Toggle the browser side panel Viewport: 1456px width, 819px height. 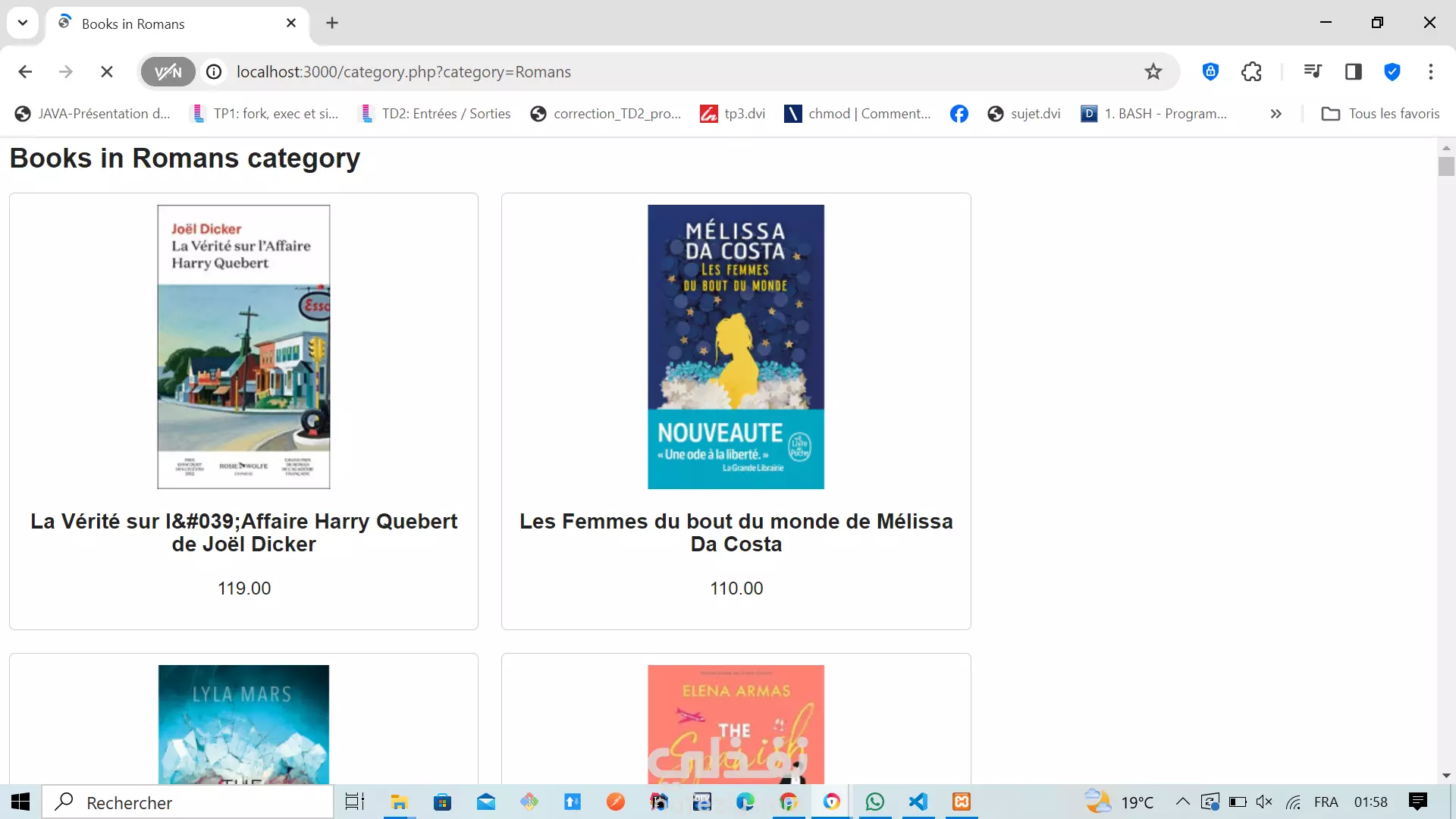[x=1354, y=72]
